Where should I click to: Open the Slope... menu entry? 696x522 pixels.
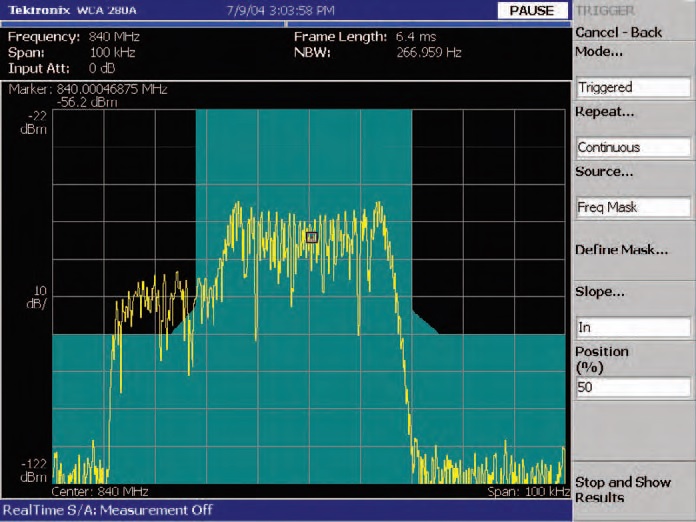[599, 291]
